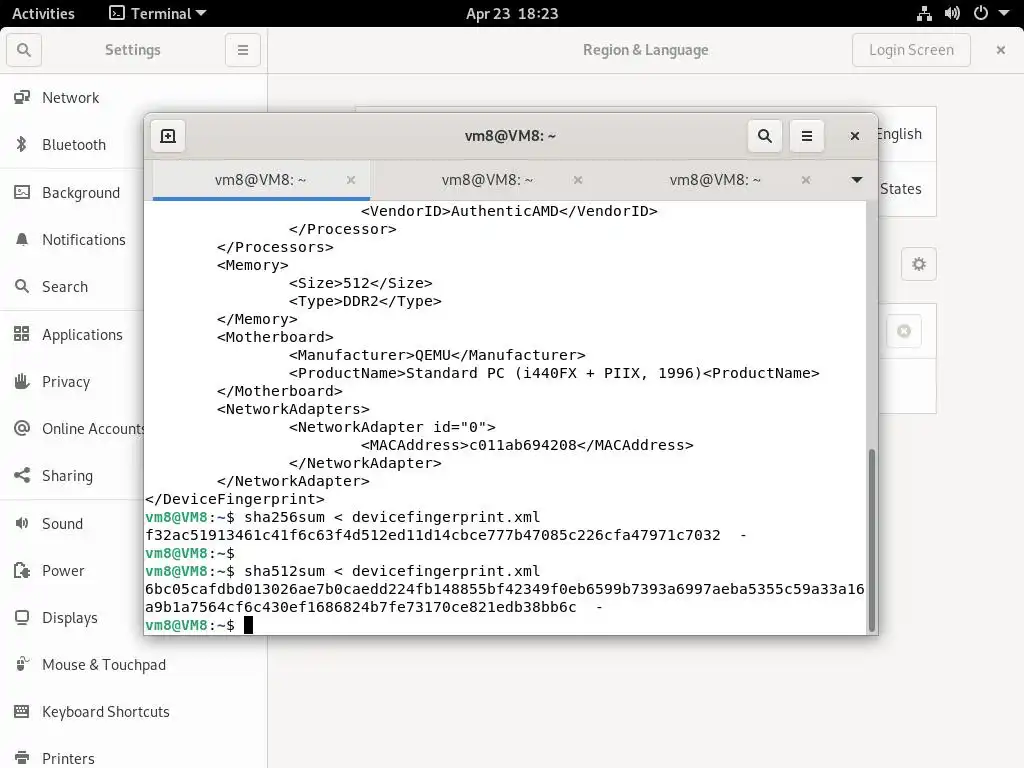Click the Network sidebar icon
Image resolution: width=1024 pixels, height=768 pixels.
click(x=22, y=97)
